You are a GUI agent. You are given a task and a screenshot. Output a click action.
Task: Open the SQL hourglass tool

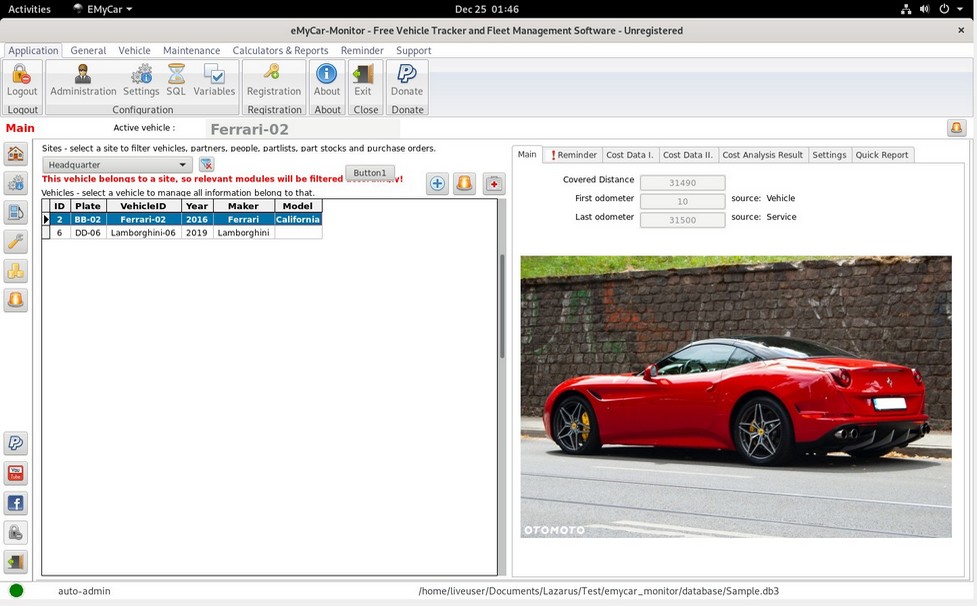pyautogui.click(x=176, y=79)
